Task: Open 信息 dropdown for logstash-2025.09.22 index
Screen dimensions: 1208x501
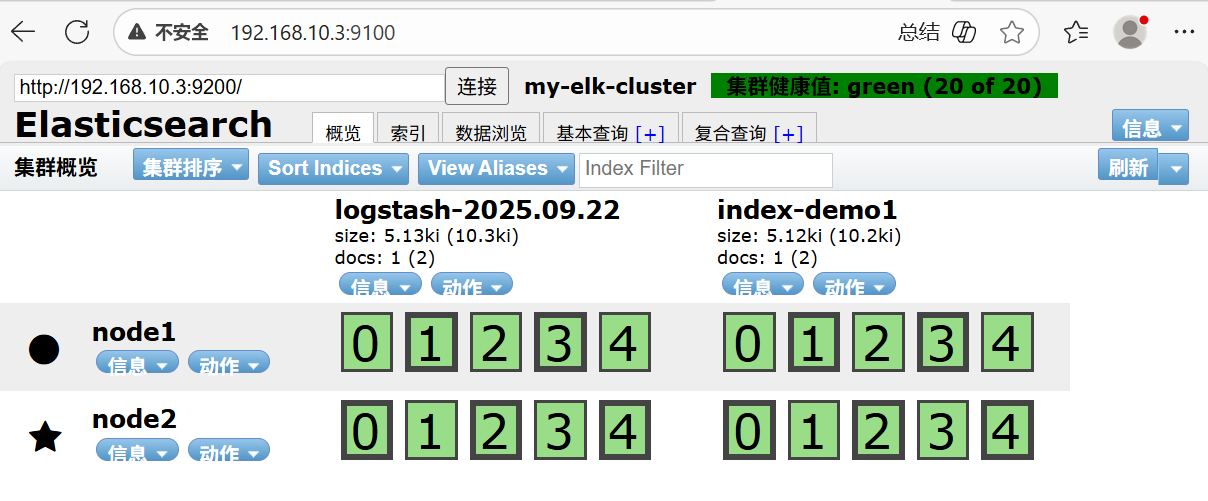Action: pos(380,286)
